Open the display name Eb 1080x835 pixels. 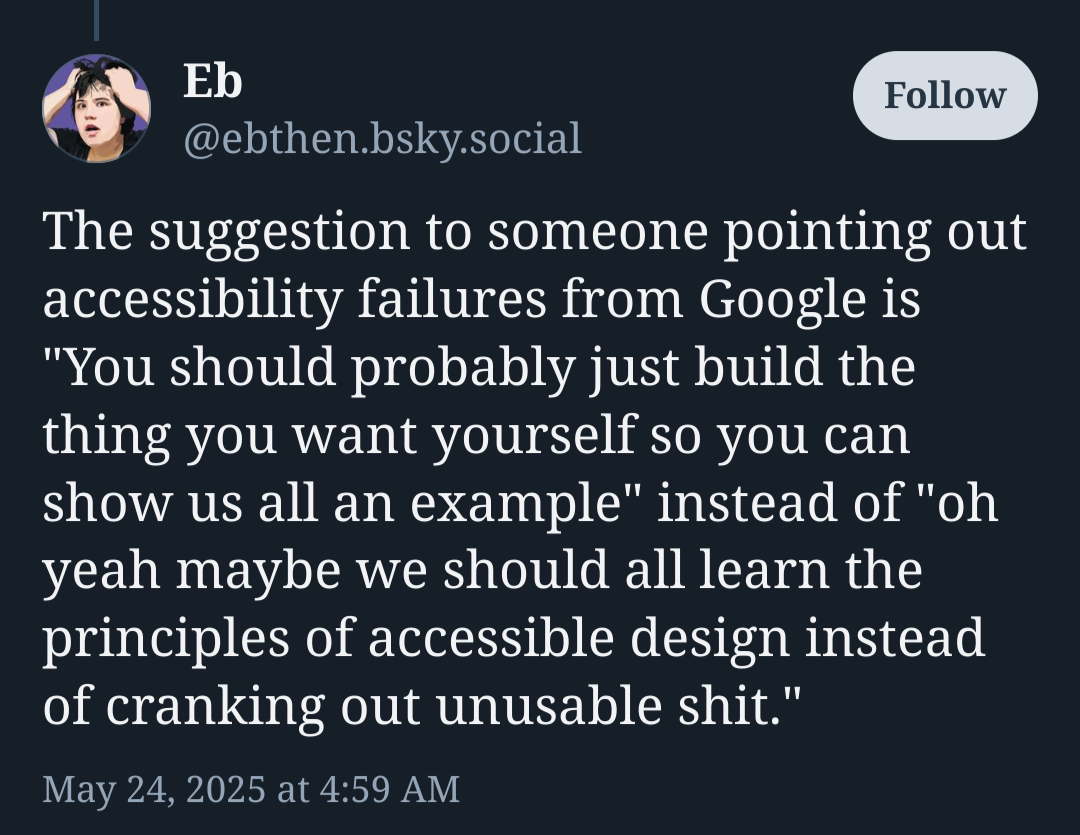tap(212, 81)
